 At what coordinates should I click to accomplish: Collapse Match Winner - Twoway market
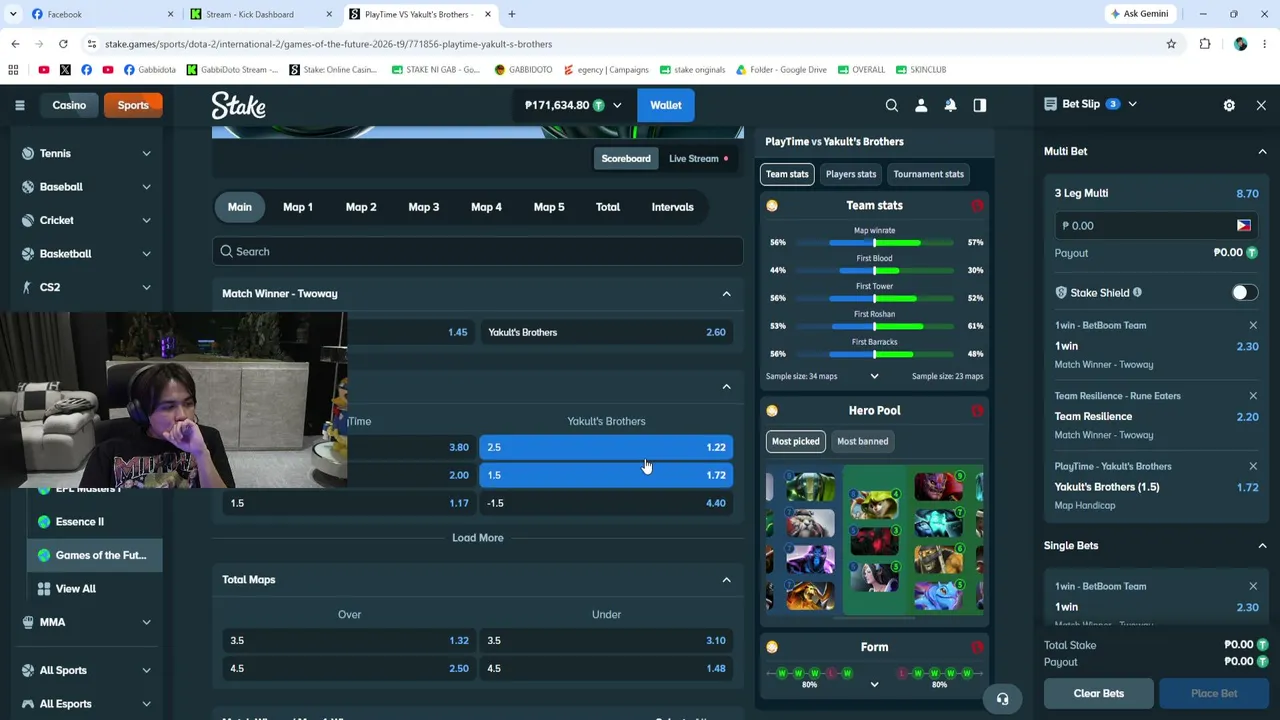tap(727, 294)
